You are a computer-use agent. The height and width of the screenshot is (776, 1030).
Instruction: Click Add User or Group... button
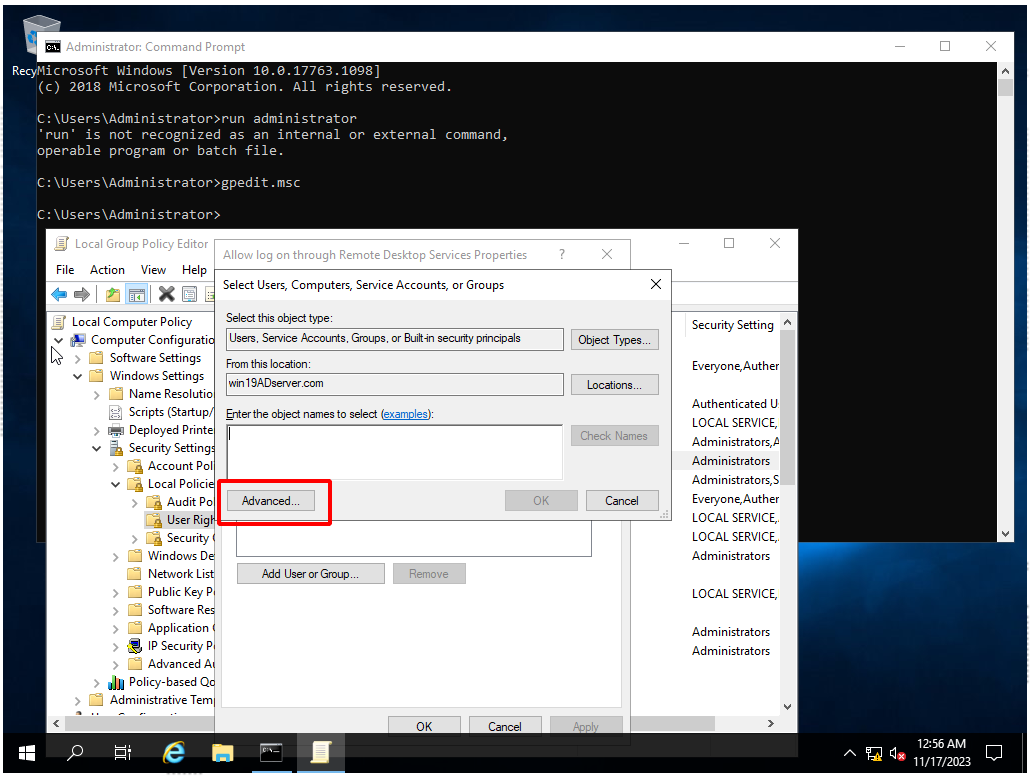pyautogui.click(x=311, y=574)
